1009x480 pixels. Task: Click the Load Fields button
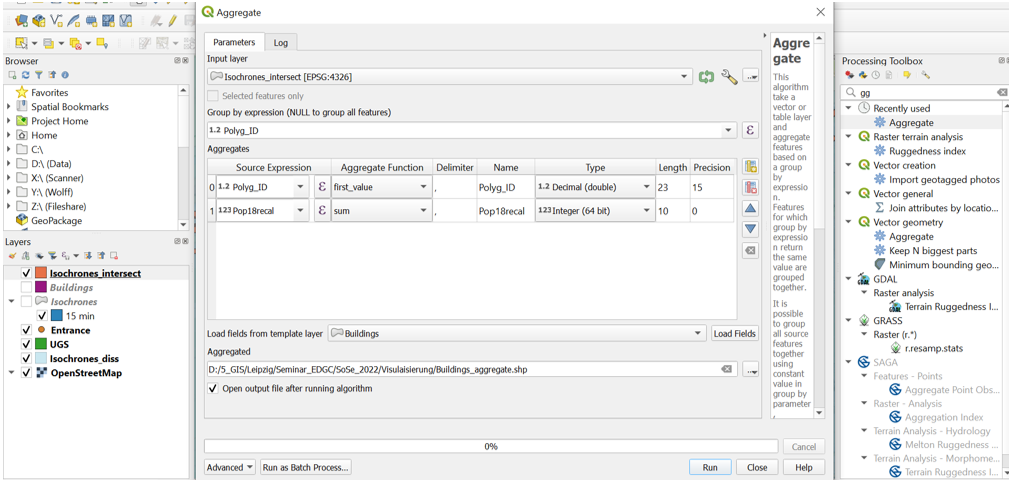tap(734, 334)
